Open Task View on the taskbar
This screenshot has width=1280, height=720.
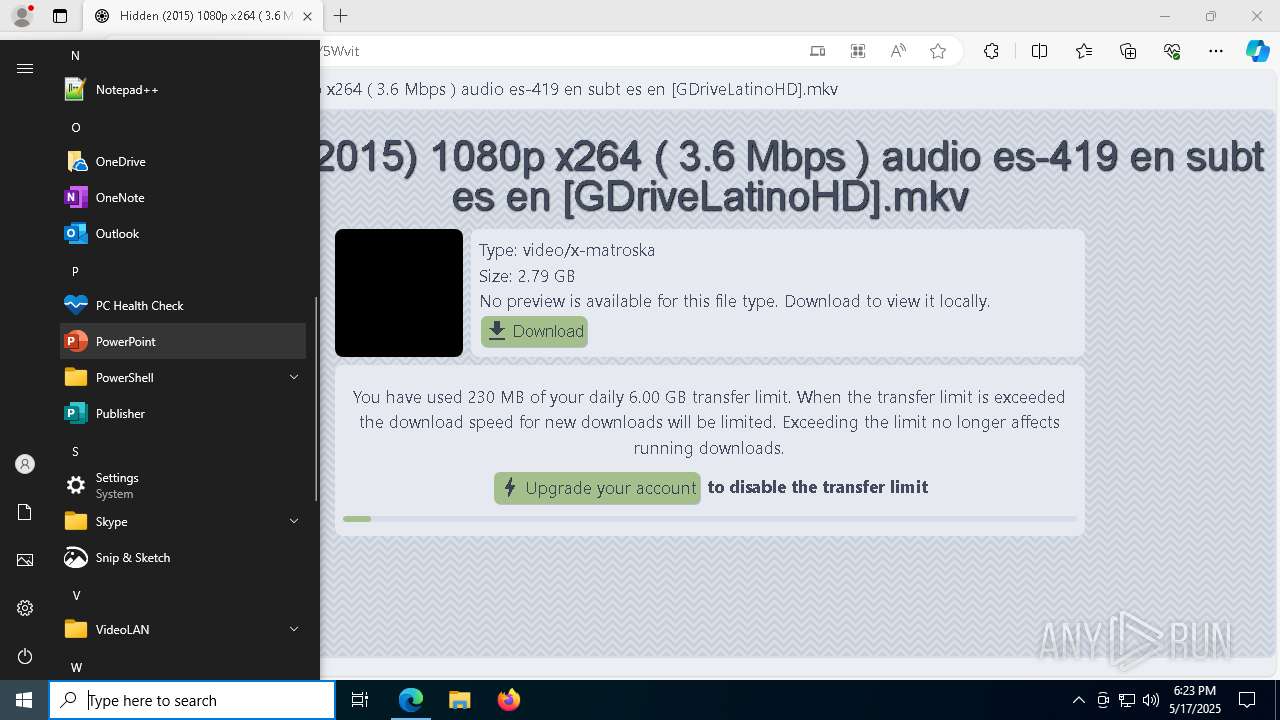pos(360,700)
